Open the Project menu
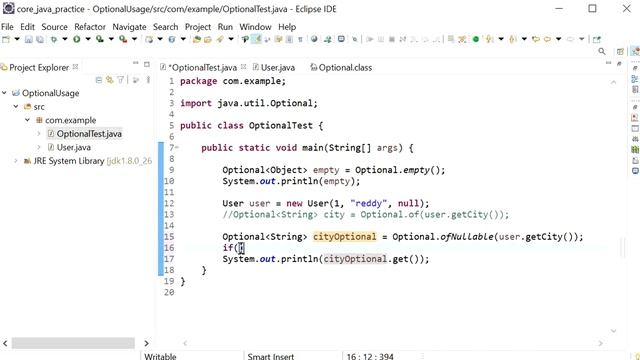This screenshot has height=360, width=640. click(x=198, y=27)
